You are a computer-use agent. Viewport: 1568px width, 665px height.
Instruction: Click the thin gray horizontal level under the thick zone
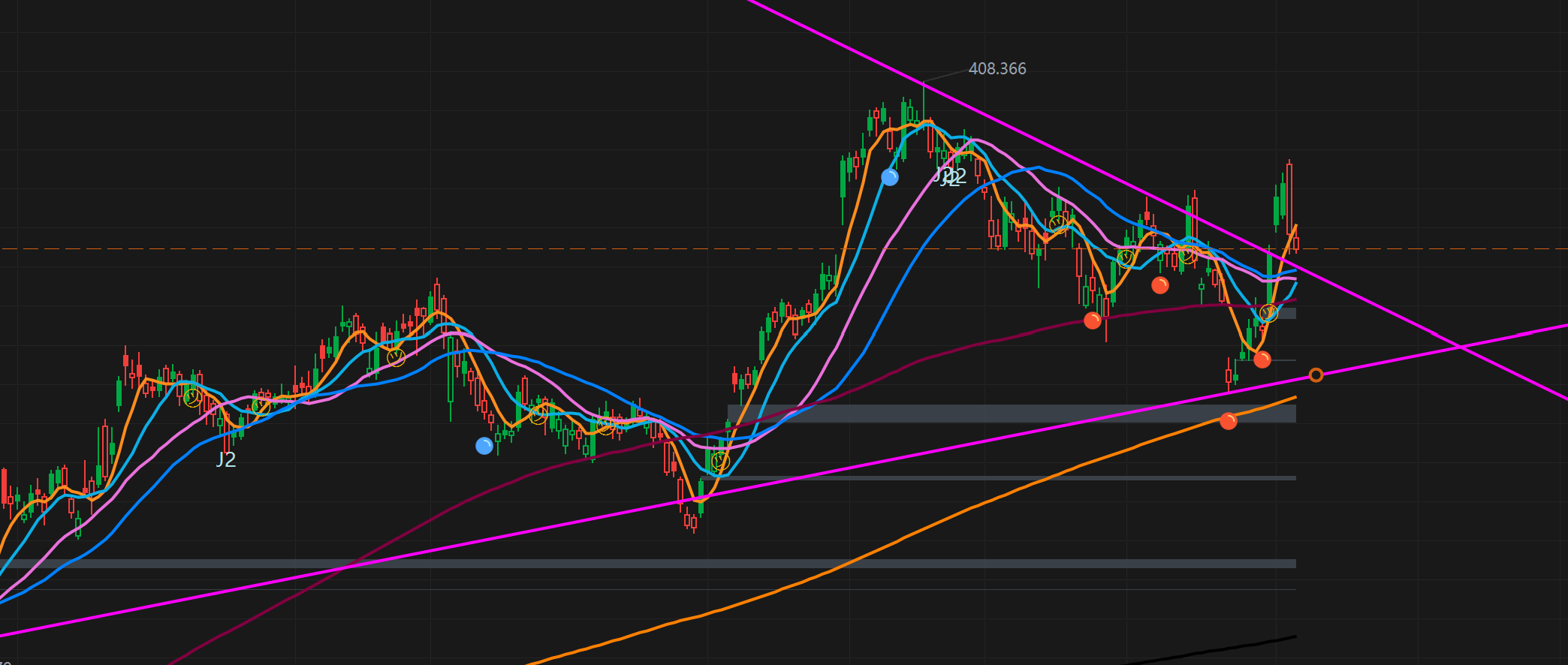tap(999, 478)
